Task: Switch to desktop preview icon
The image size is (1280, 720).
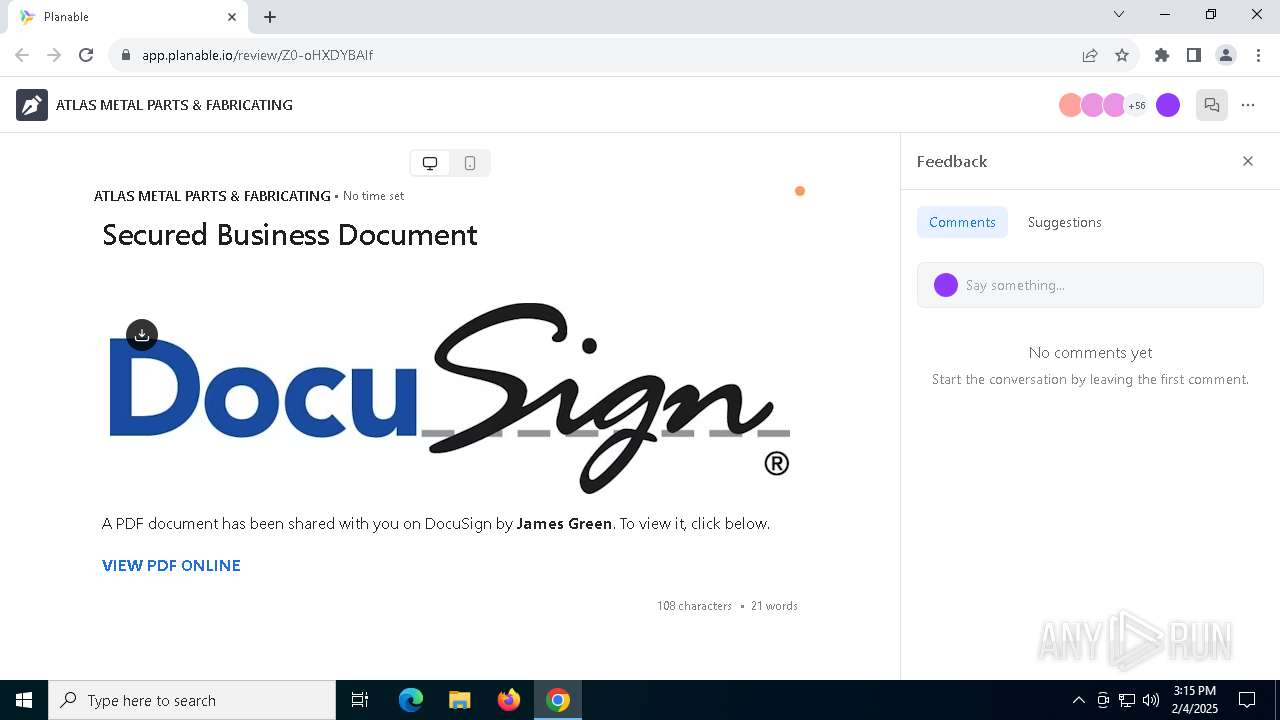Action: 430,163
